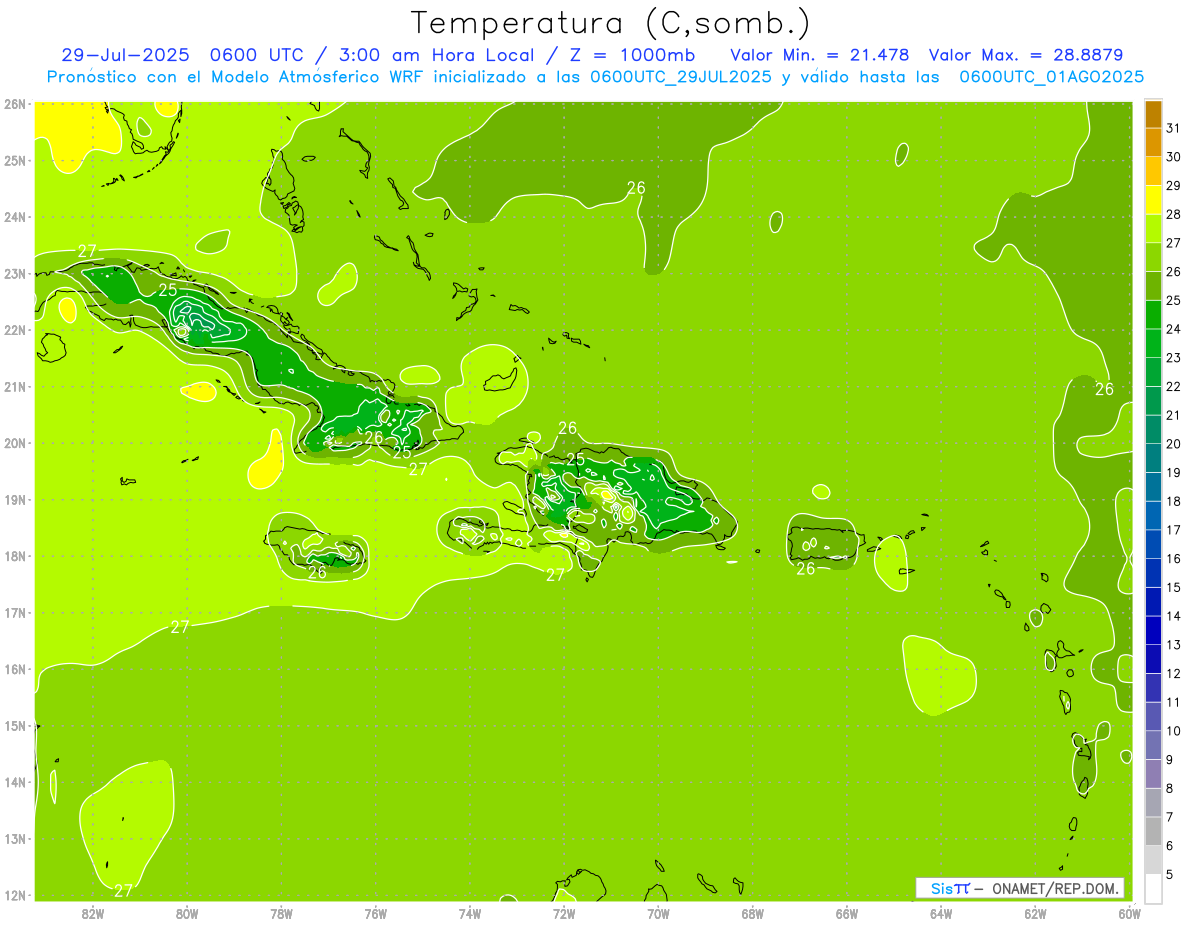Click the '15' value on the color scale
The height and width of the screenshot is (927, 1200).
(1174, 588)
